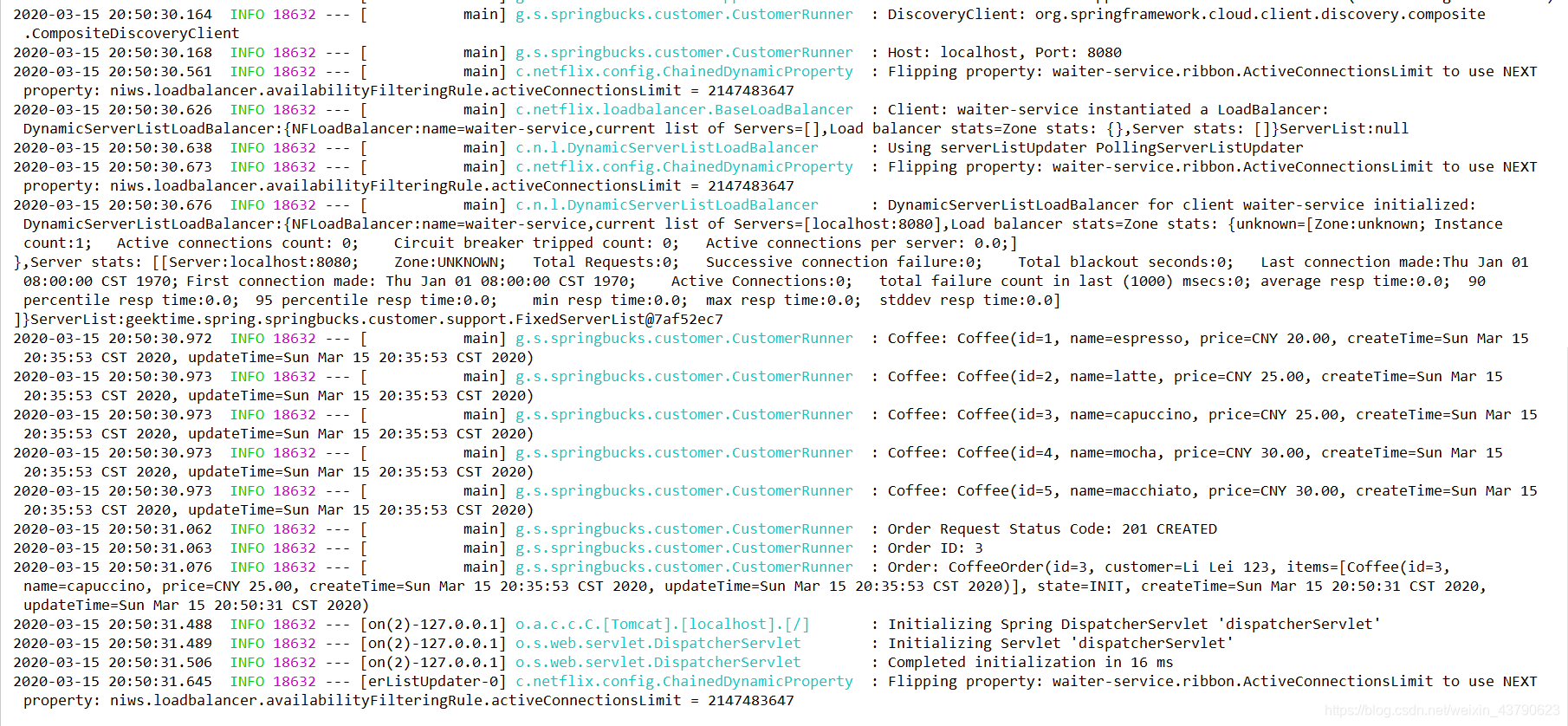Click DynamicServerListLoadBalancer class in the 20:50:30.676 row
Screen dimensions: 1568x726
pyautogui.click(x=667, y=205)
